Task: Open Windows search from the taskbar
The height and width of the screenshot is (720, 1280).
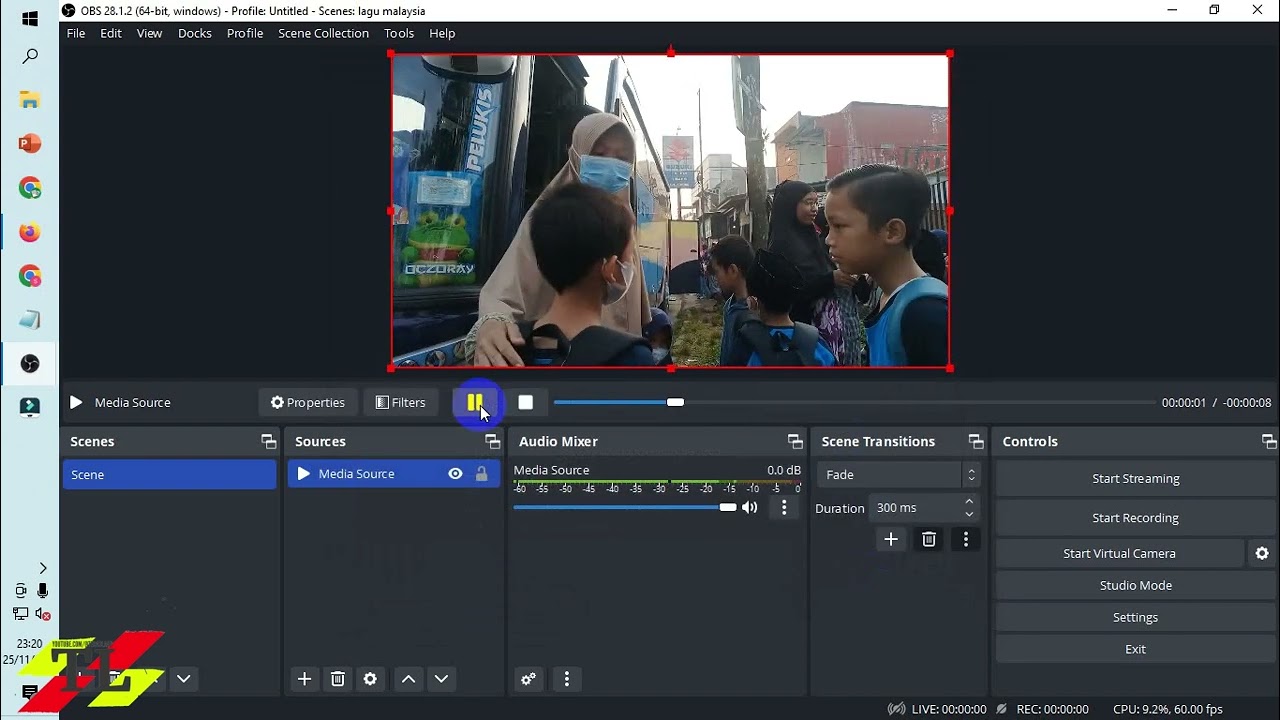Action: point(30,57)
